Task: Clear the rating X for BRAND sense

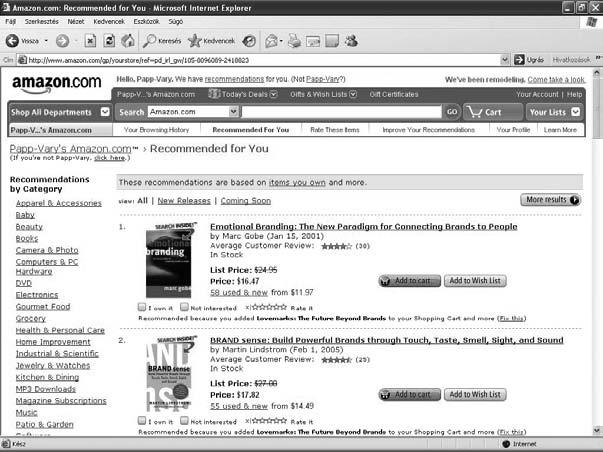Action: click(x=248, y=421)
